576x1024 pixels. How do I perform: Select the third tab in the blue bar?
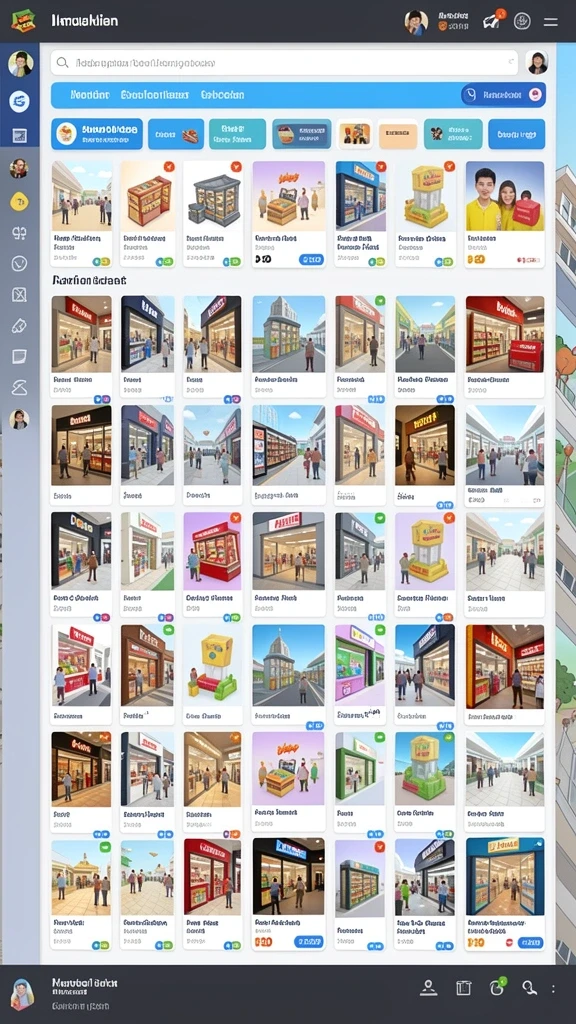coord(222,95)
